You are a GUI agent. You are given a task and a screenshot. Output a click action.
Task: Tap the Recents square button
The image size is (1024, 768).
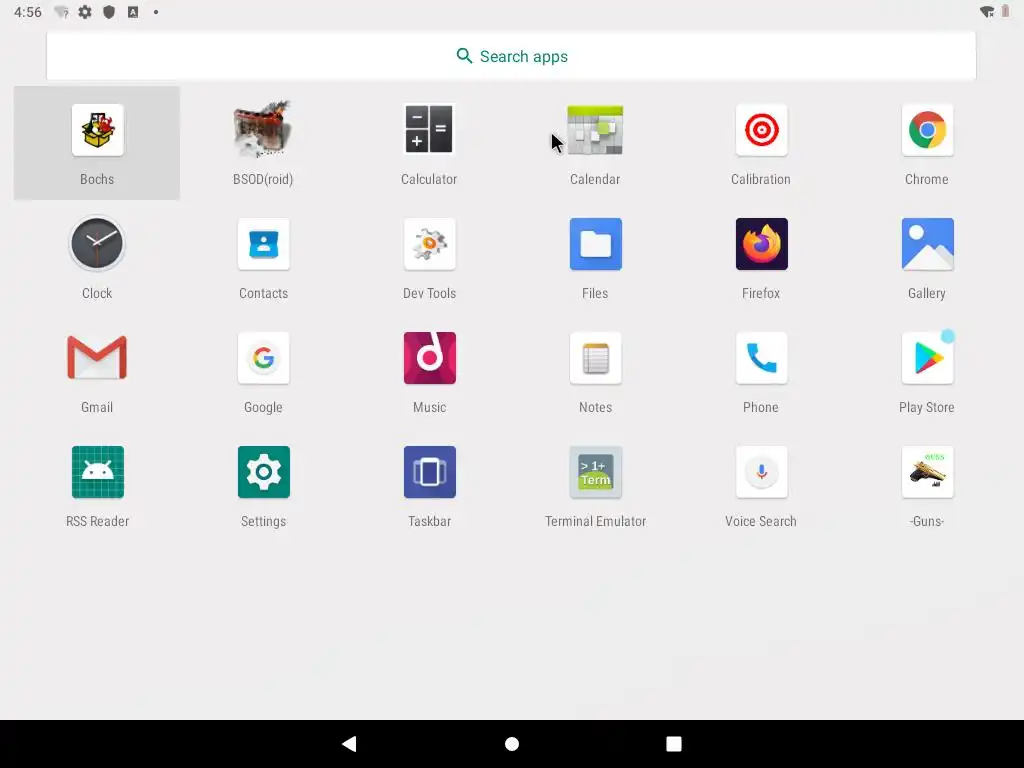pos(674,744)
